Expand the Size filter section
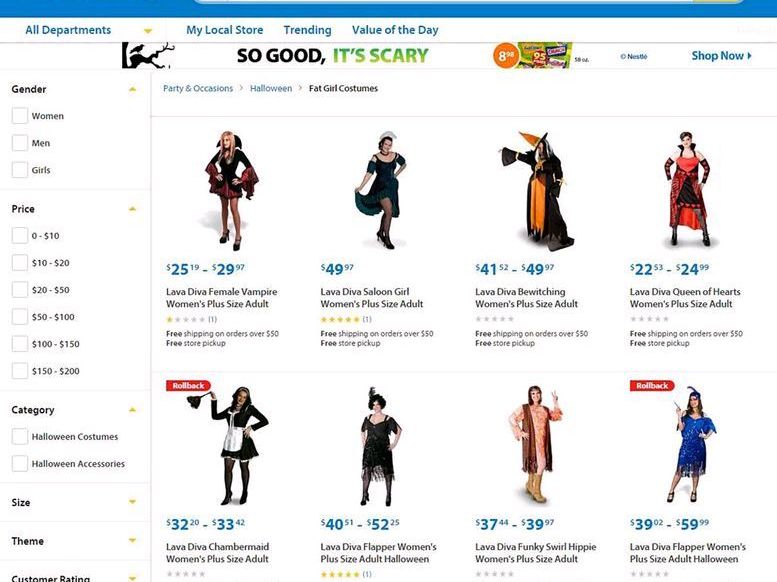 132,502
